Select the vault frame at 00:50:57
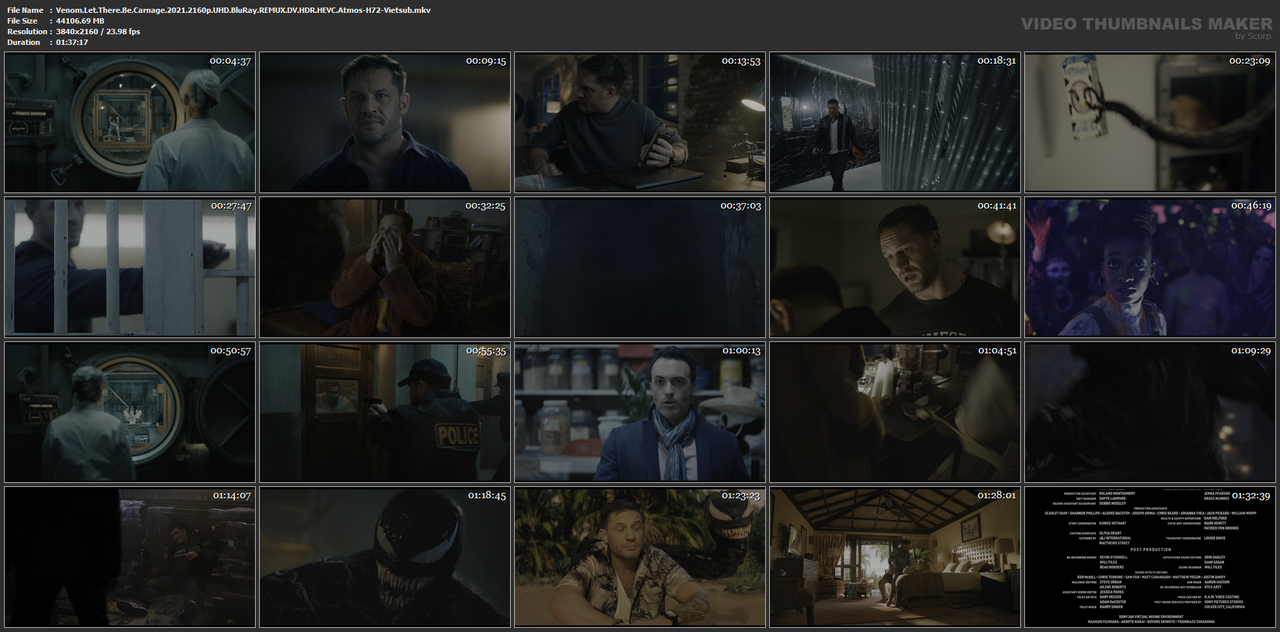Image resolution: width=1280 pixels, height=632 pixels. (130, 412)
